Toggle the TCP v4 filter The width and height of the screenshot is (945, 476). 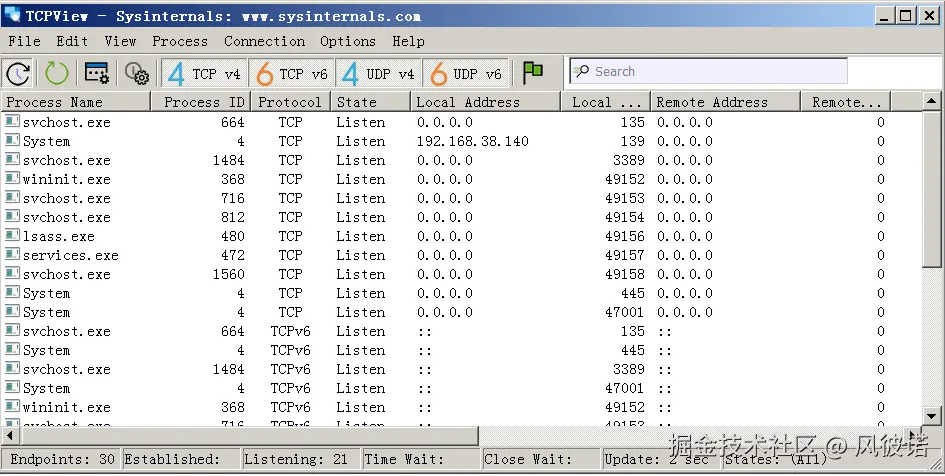point(205,74)
